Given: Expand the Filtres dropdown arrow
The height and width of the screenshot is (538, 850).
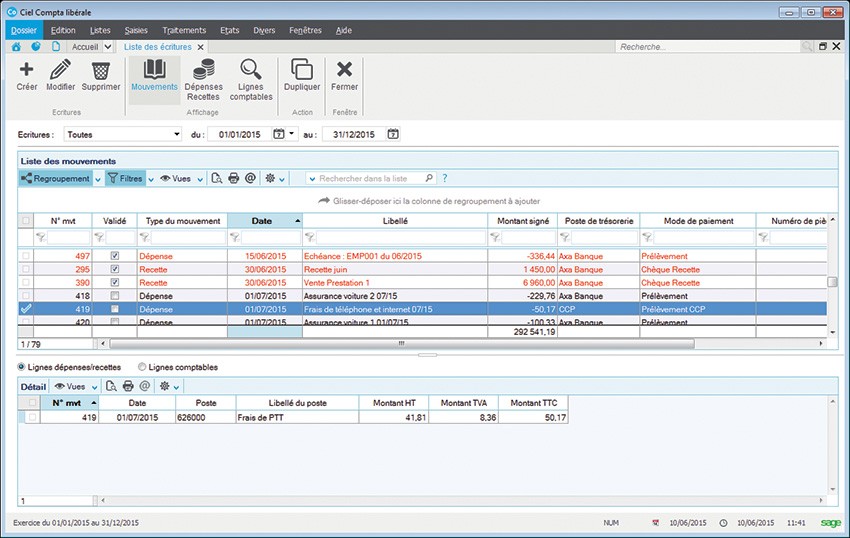Looking at the screenshot, I should [x=151, y=180].
